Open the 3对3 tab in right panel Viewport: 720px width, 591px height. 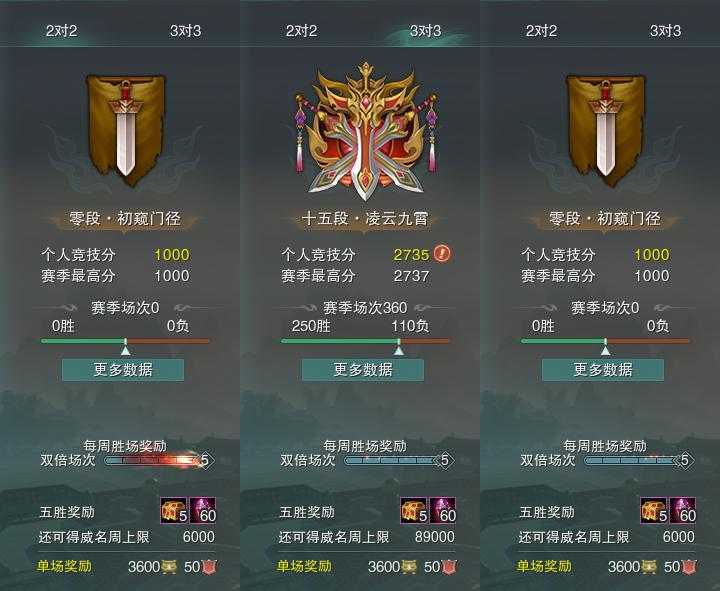665,31
